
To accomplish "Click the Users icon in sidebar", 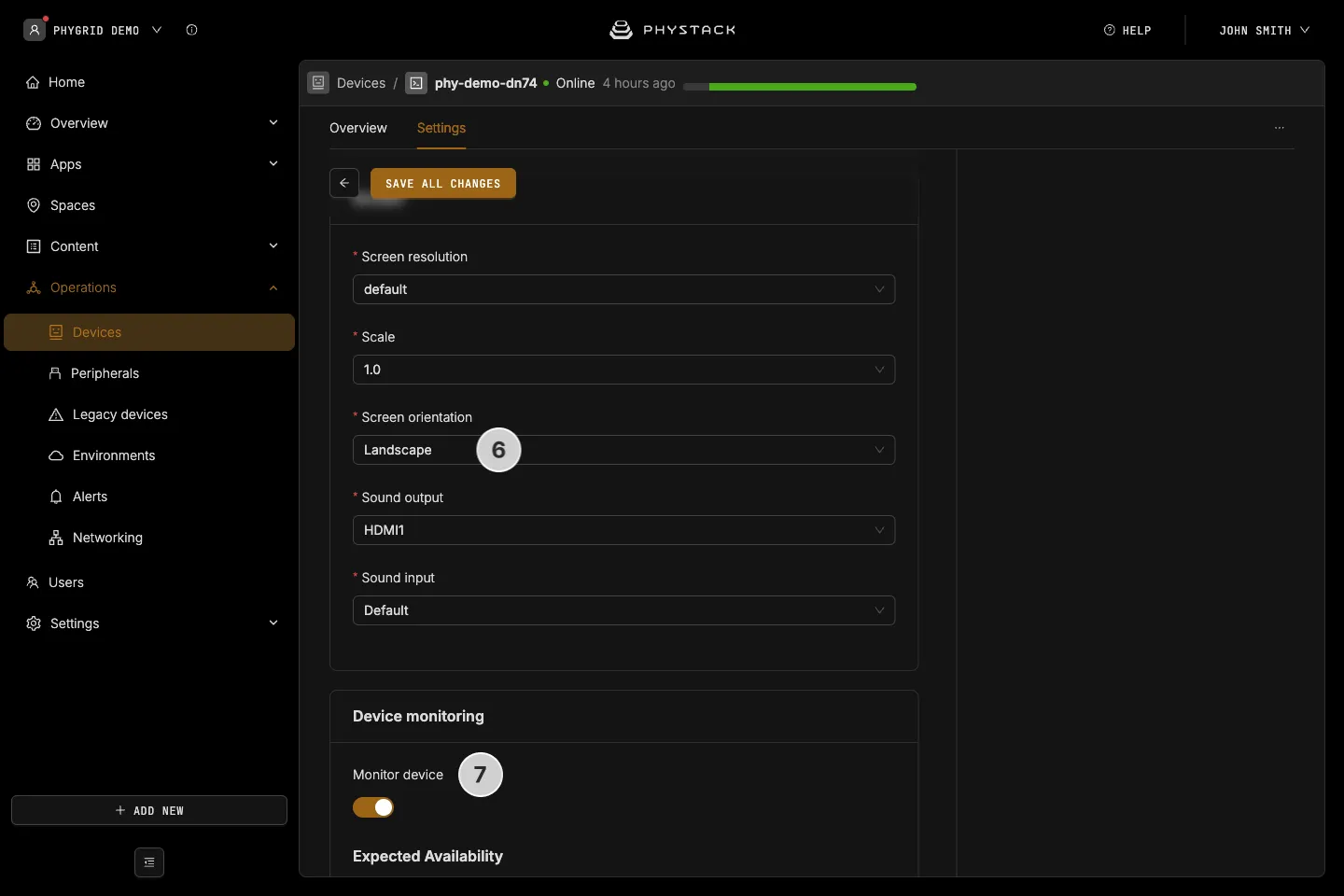I will click(x=33, y=582).
